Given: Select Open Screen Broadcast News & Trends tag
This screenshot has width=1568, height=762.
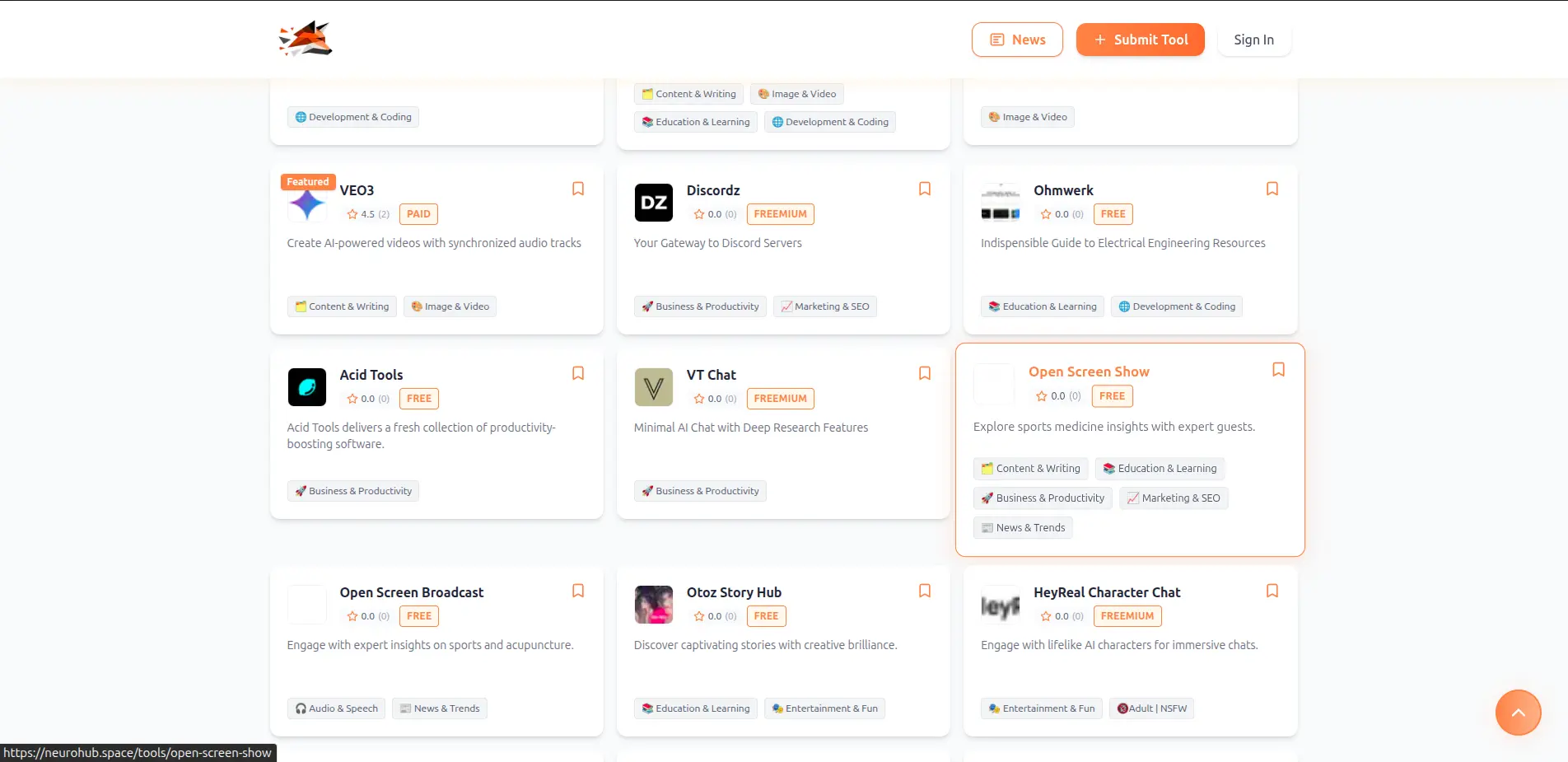Looking at the screenshot, I should (x=440, y=708).
